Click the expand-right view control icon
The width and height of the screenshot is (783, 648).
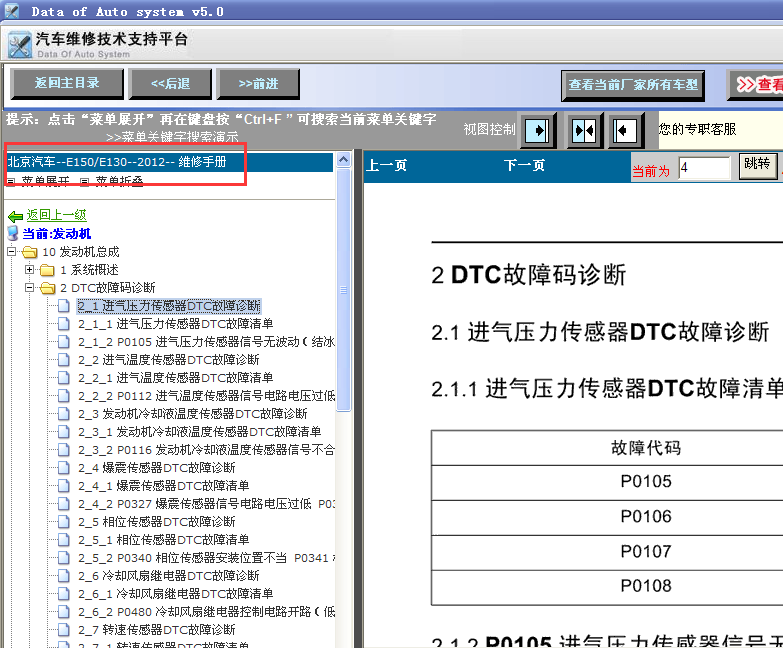tap(537, 131)
